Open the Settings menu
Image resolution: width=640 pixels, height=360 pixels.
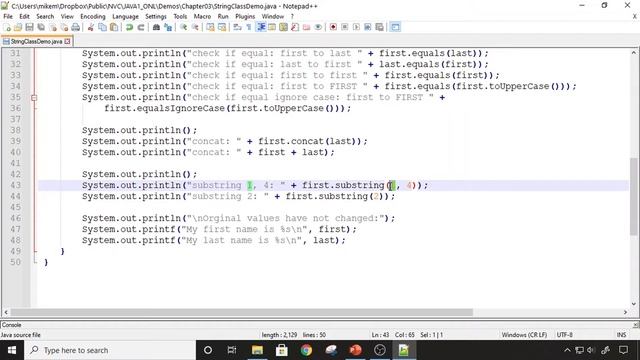pyautogui.click(x=156, y=16)
